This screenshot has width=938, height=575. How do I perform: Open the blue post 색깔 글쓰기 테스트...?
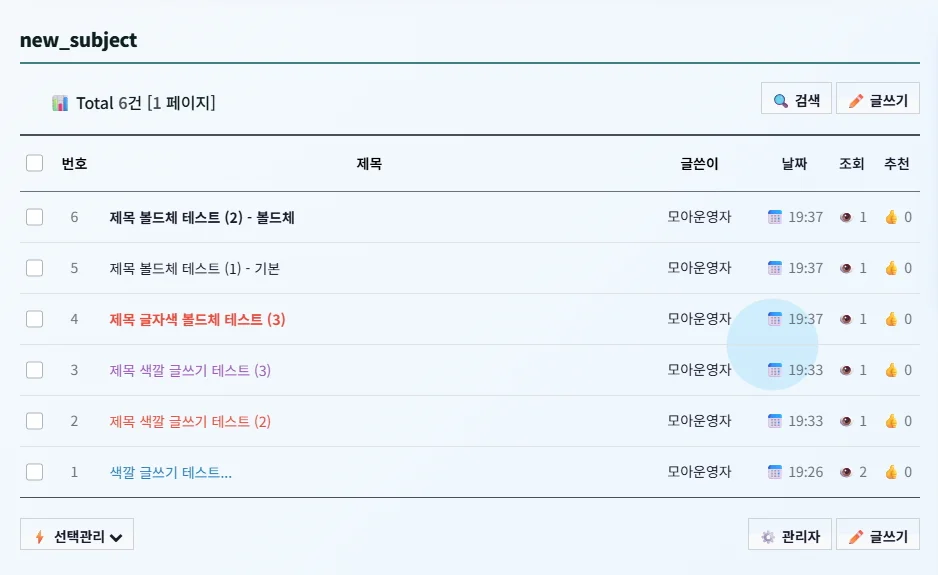point(170,473)
